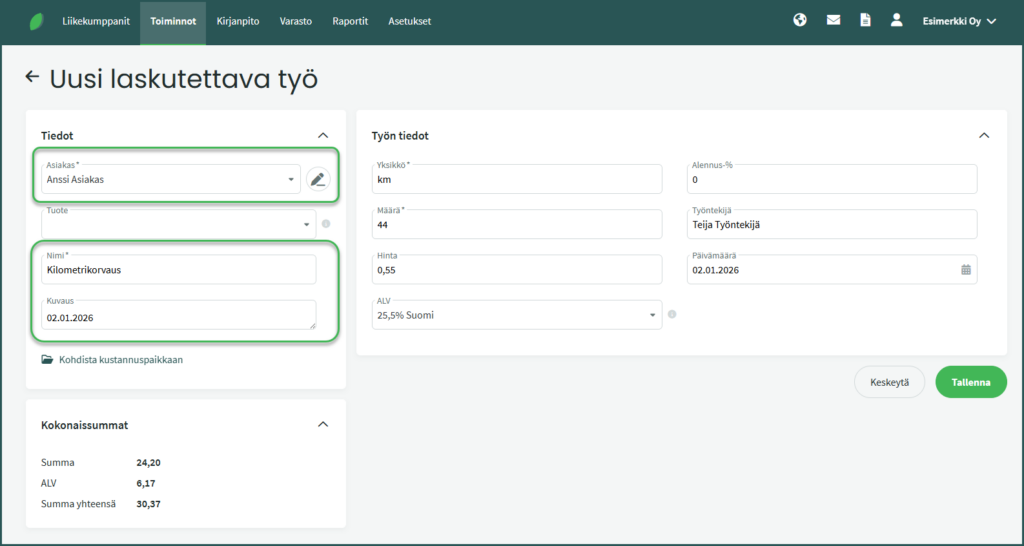Go back using the left arrow
The height and width of the screenshot is (546, 1024).
32,77
